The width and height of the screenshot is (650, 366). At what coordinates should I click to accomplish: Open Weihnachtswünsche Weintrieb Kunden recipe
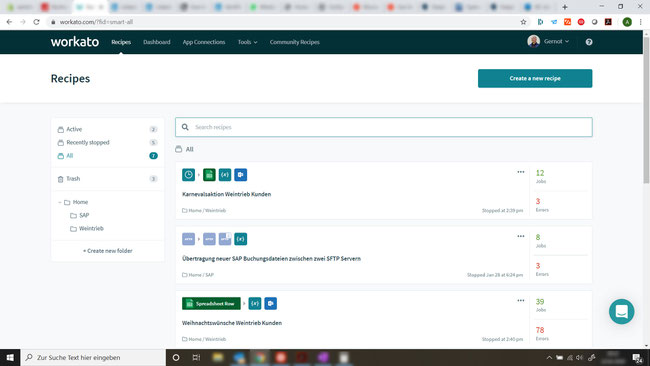tap(232, 323)
